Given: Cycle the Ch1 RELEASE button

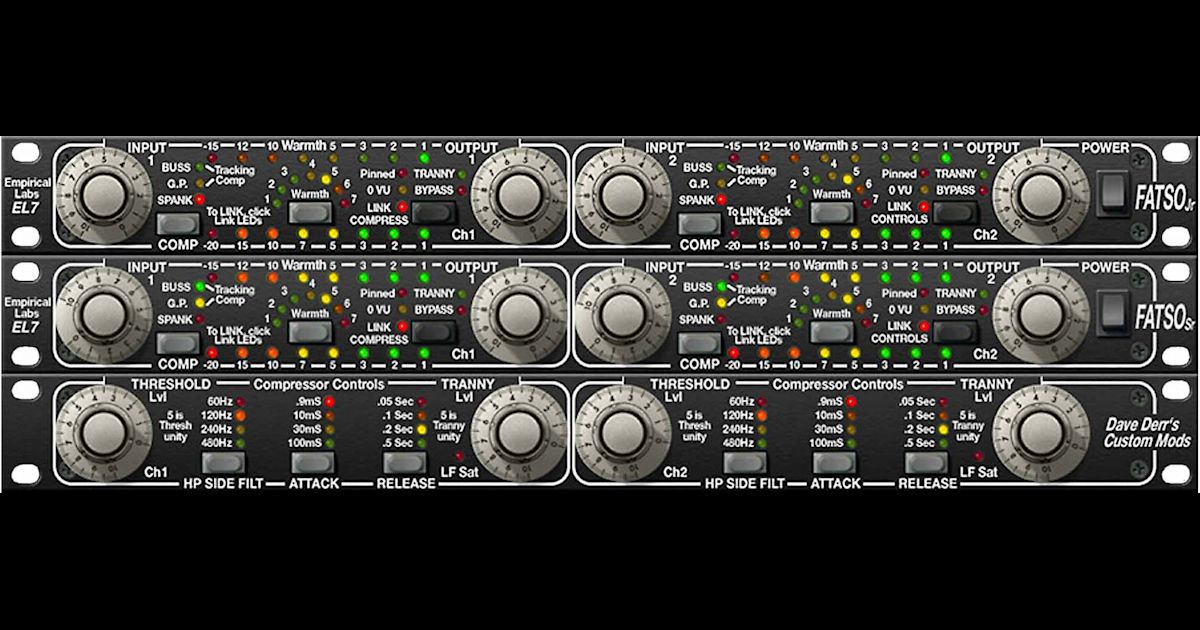Looking at the screenshot, I should 404,463.
